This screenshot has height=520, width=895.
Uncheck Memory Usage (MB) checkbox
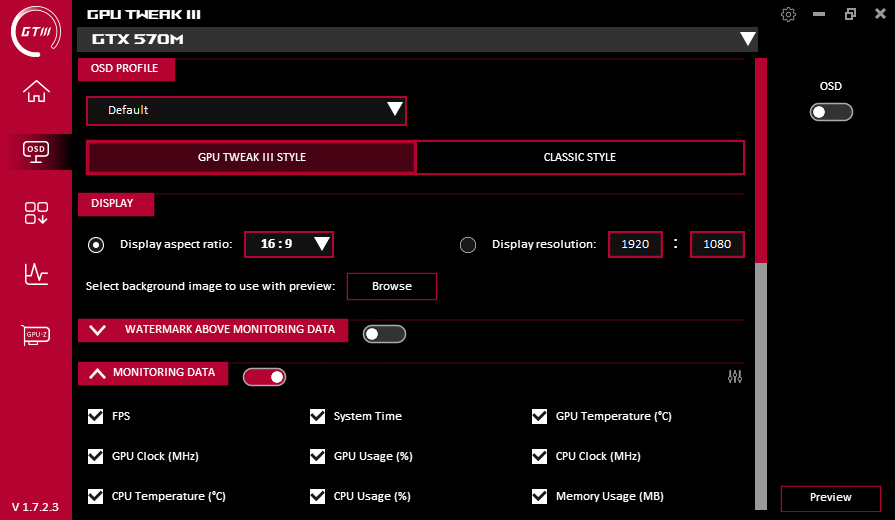(x=539, y=496)
